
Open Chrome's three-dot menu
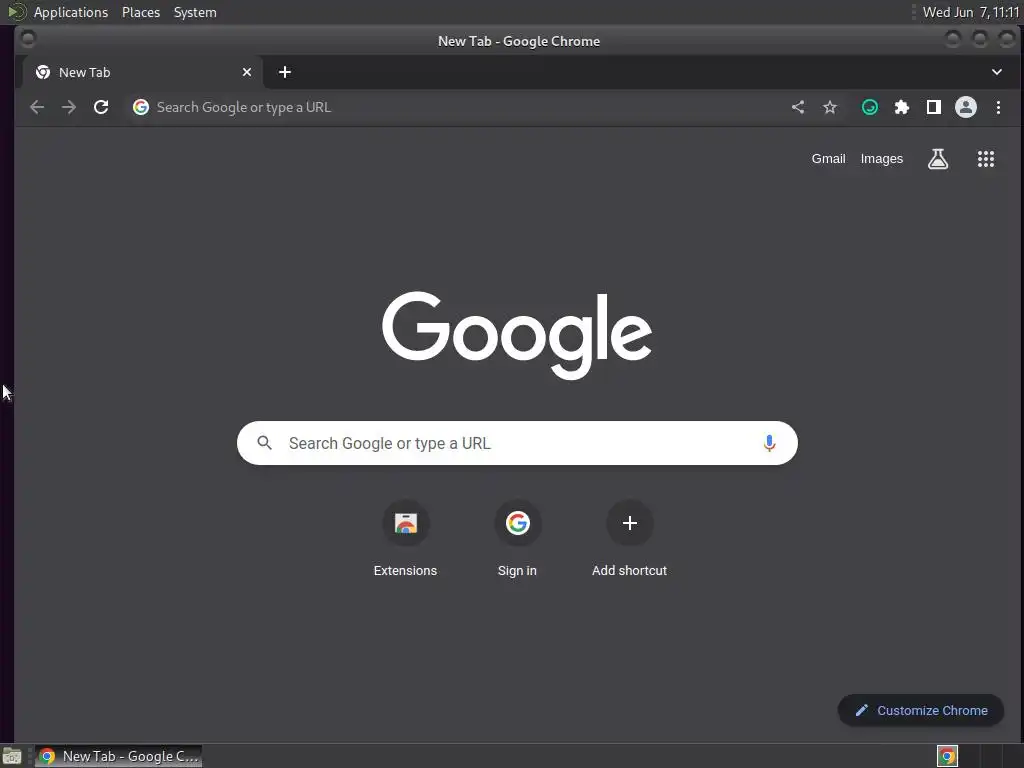[x=998, y=107]
